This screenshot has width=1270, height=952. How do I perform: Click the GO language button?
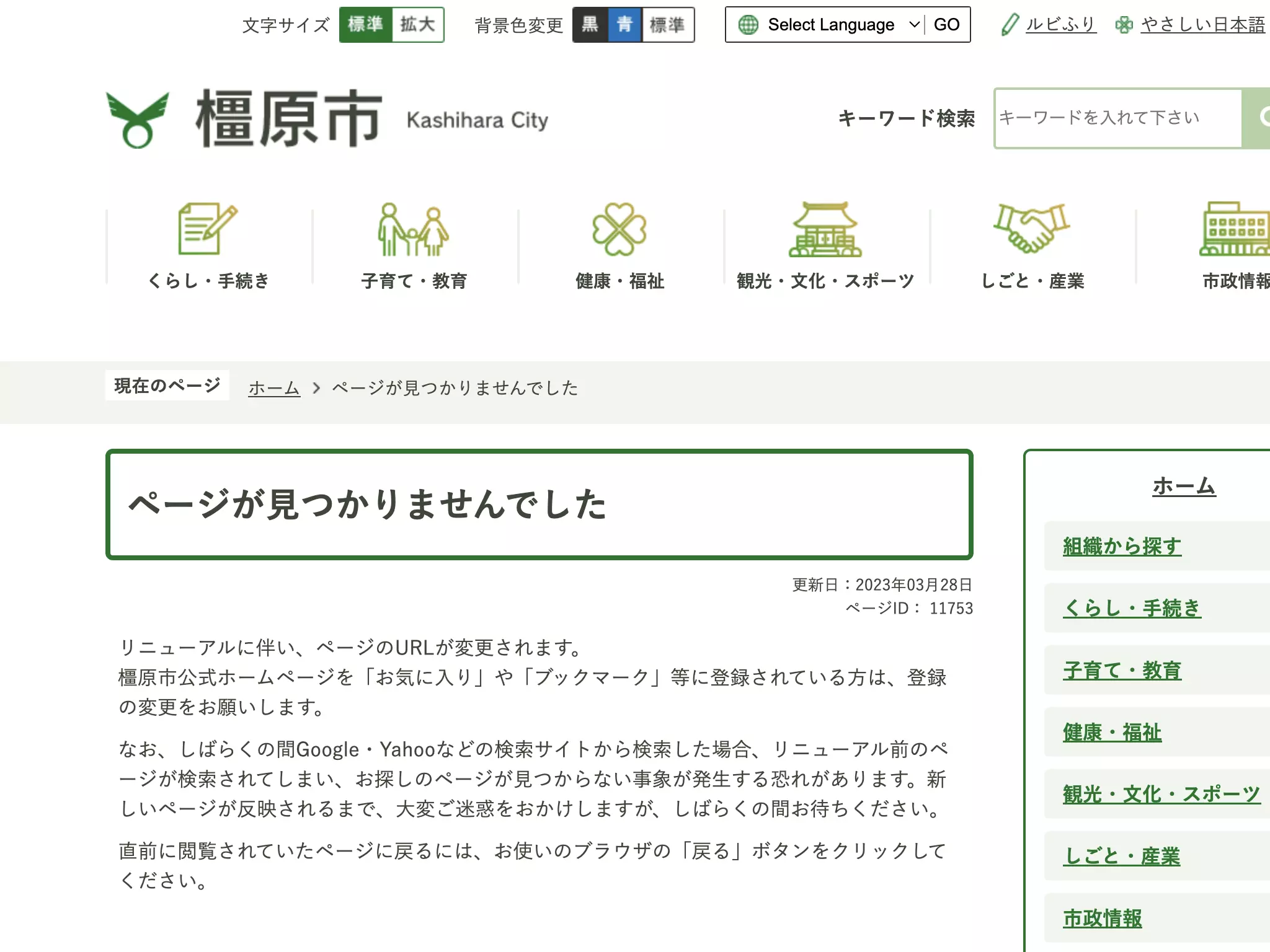click(947, 25)
